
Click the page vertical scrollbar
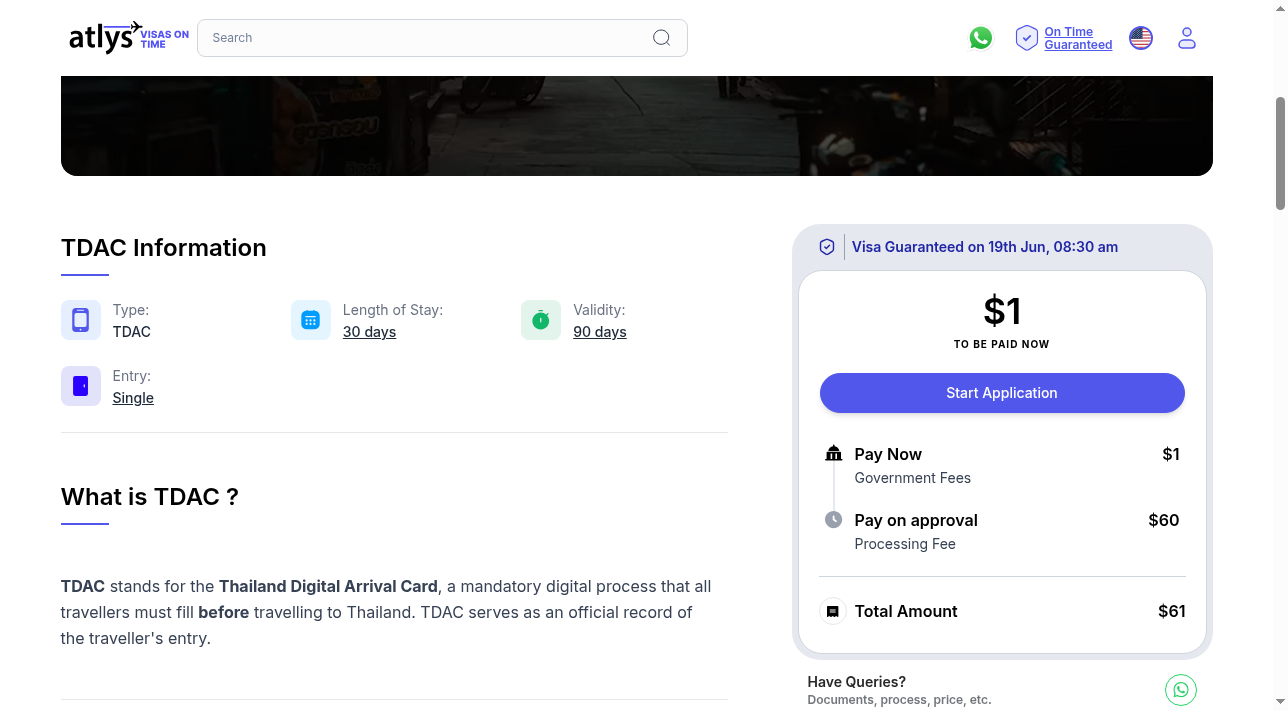[x=1280, y=154]
